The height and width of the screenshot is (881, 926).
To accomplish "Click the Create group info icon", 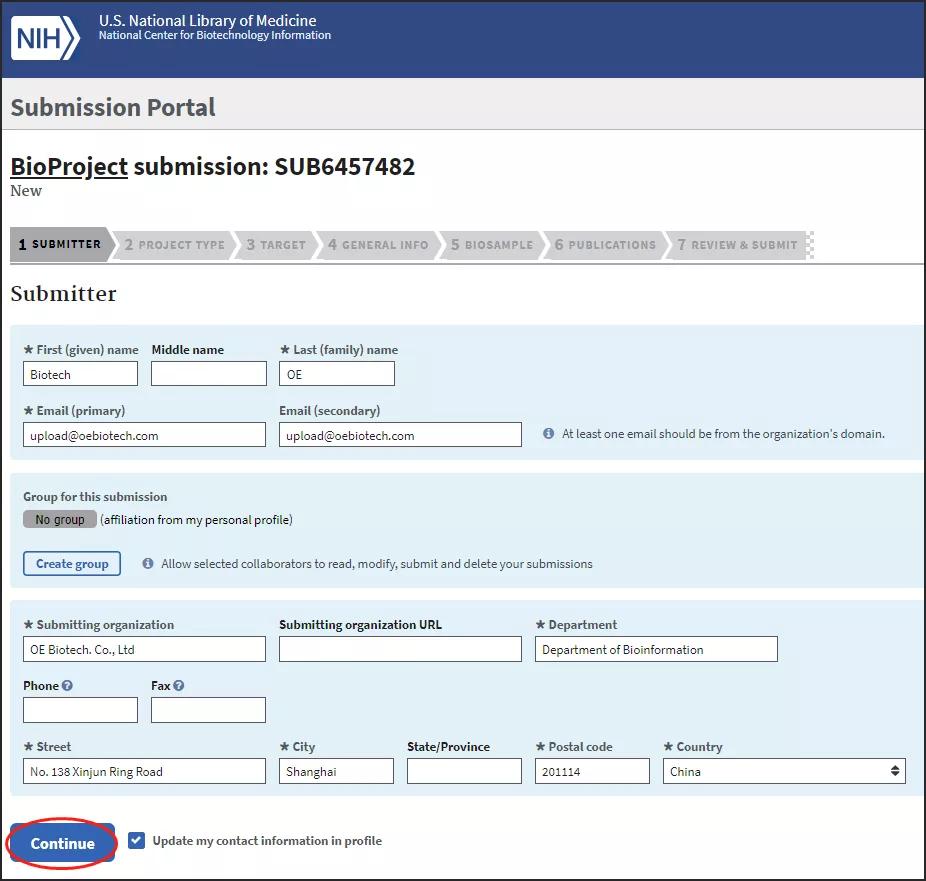I will [148, 564].
